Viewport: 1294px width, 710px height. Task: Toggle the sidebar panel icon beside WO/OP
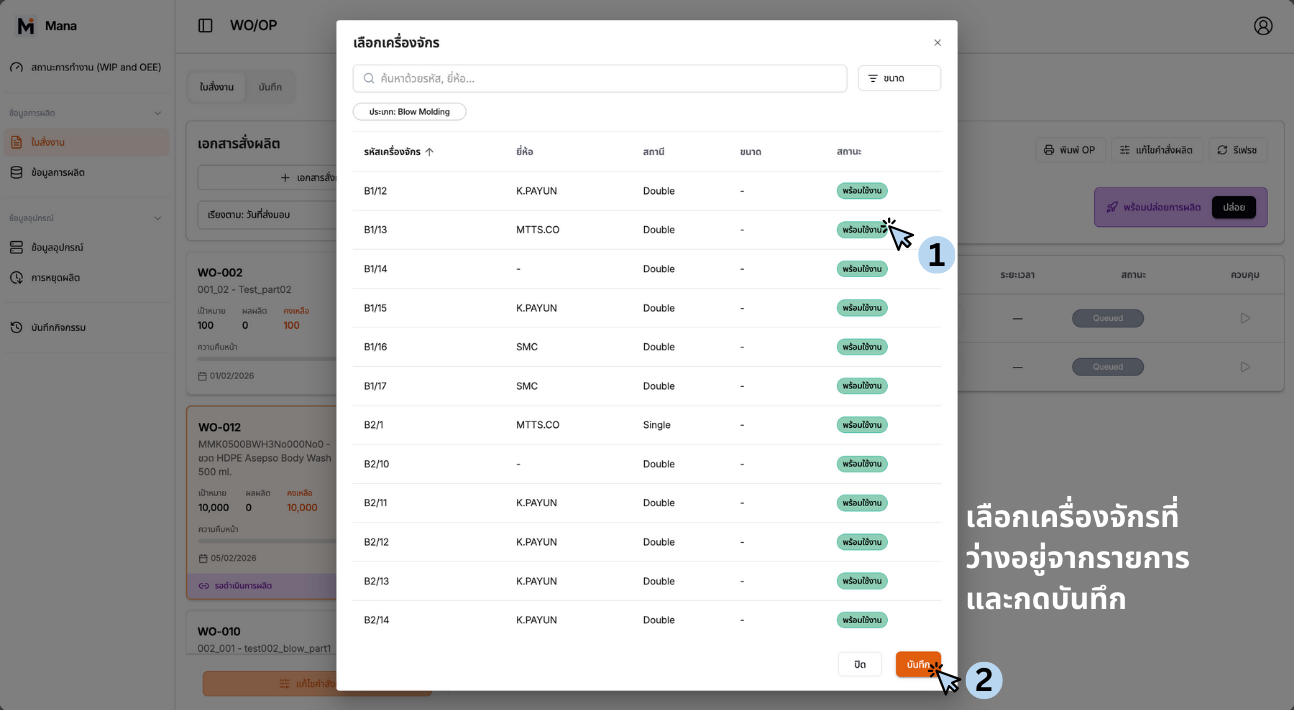click(205, 26)
